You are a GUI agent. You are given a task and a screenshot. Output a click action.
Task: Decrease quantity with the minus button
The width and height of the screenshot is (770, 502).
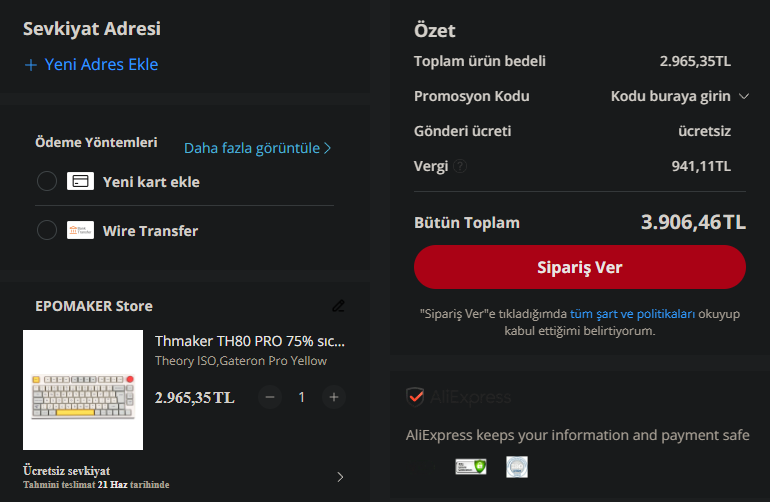tap(270, 397)
